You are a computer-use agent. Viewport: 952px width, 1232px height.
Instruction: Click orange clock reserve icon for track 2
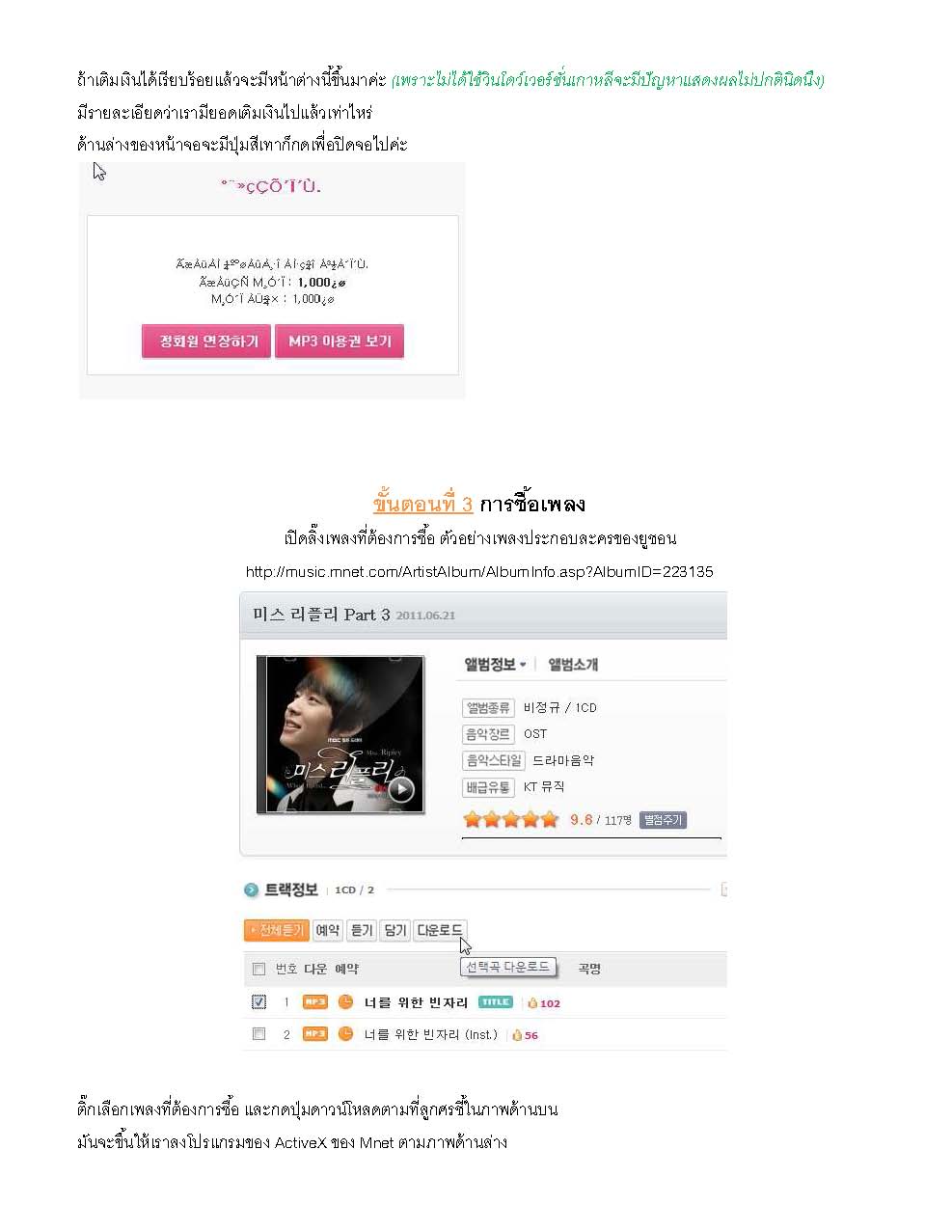(x=346, y=1034)
